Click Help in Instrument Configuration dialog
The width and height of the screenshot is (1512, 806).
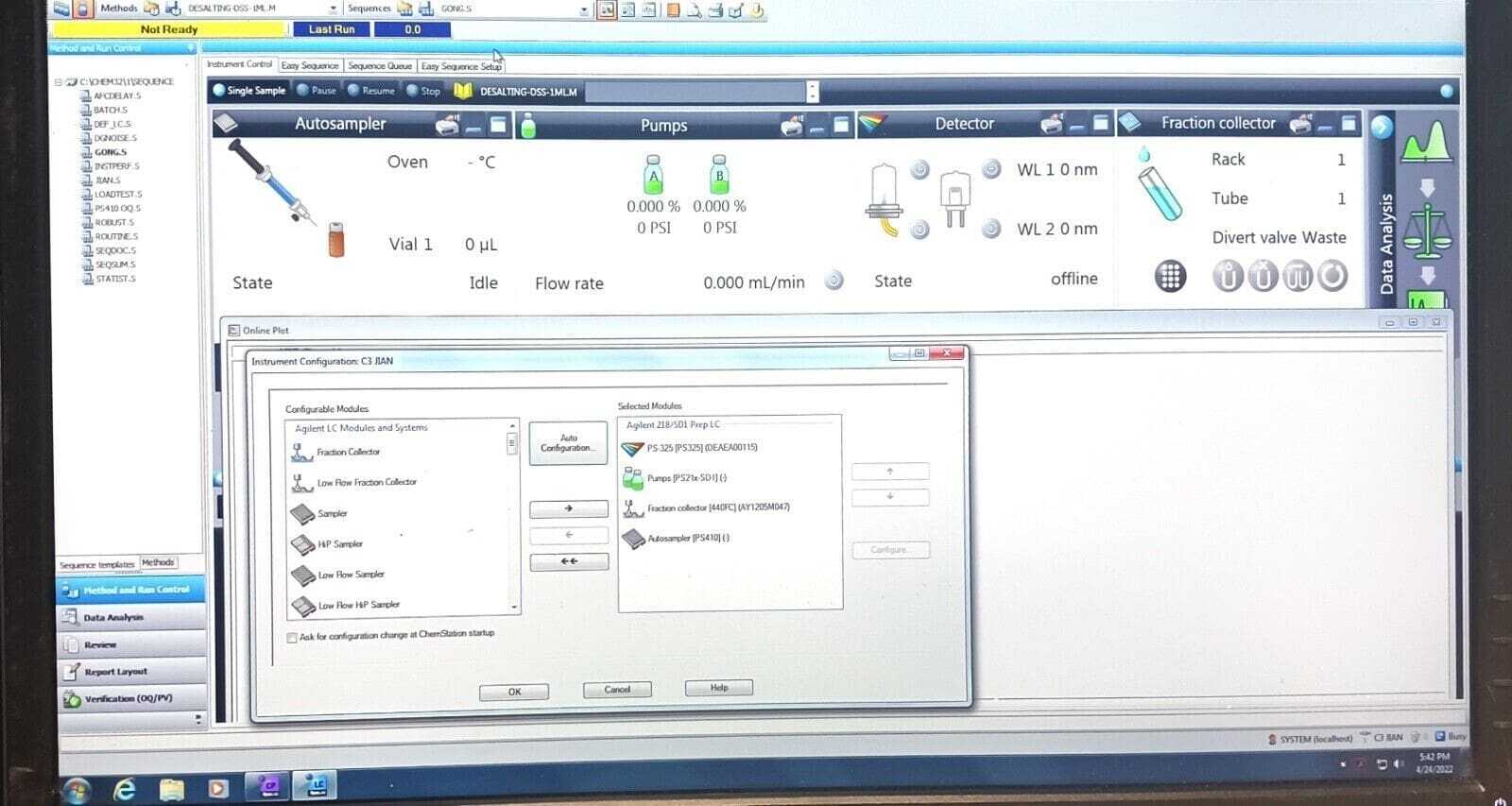pos(719,688)
